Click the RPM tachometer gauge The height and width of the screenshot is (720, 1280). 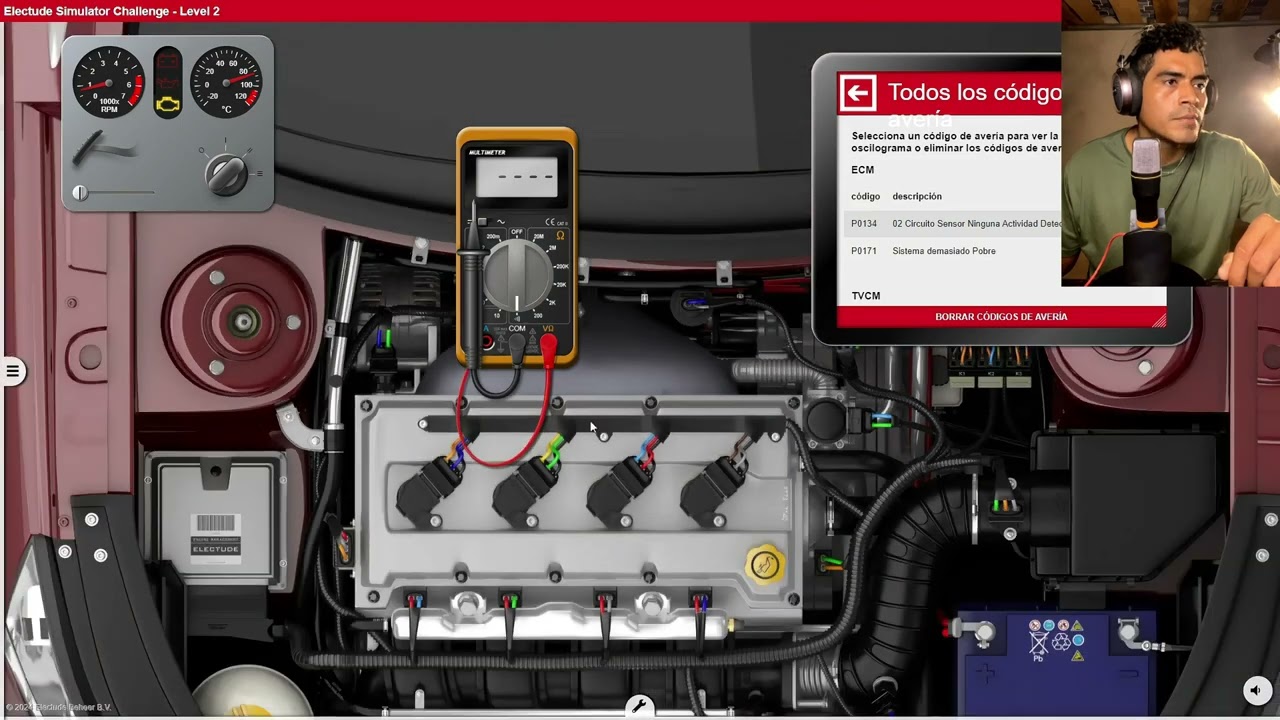click(x=109, y=81)
